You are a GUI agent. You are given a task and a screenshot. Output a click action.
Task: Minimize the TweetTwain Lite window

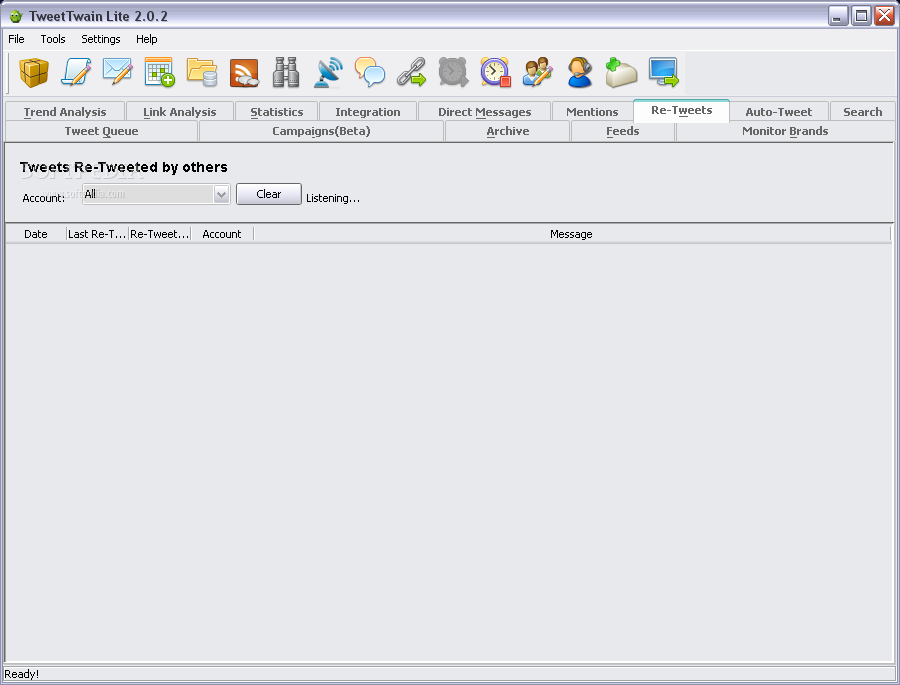coord(838,16)
